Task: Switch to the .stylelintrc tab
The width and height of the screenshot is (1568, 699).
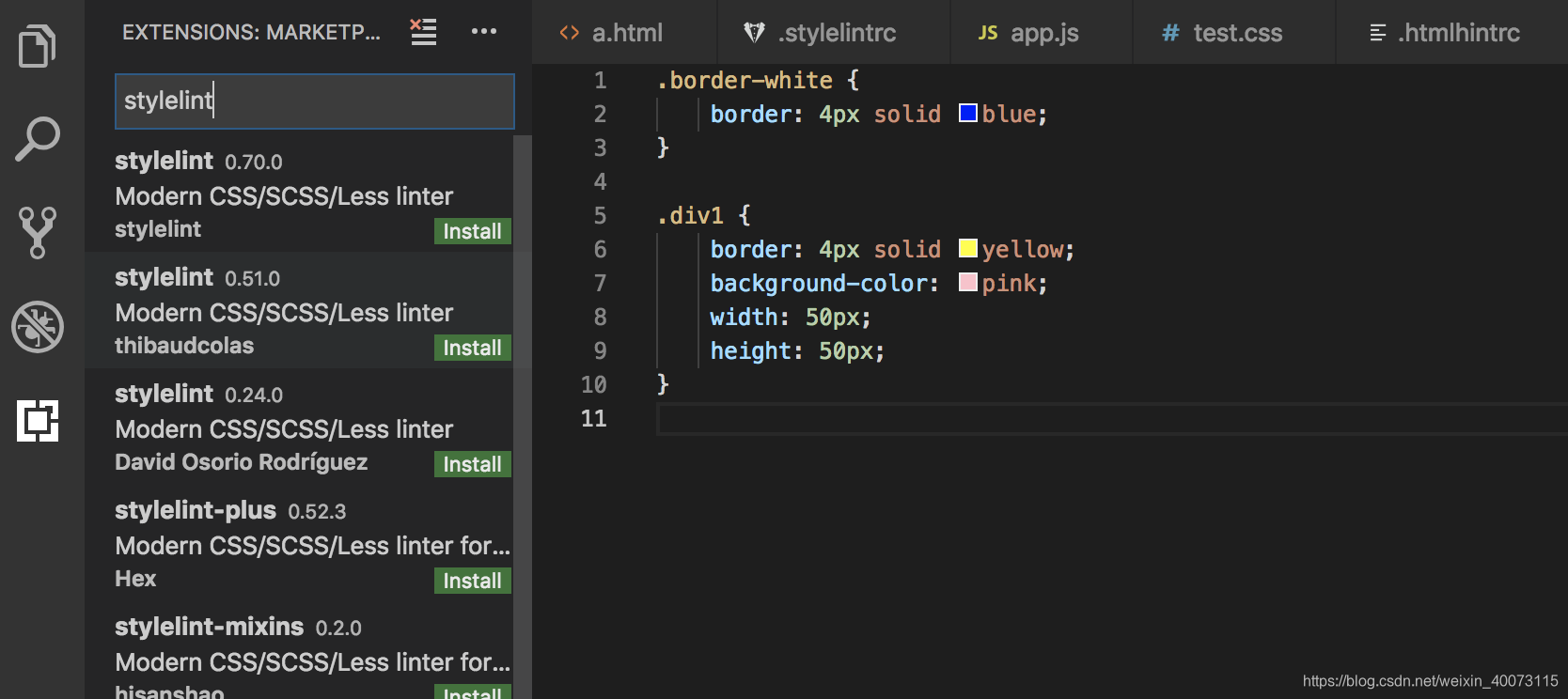Action: pos(833,33)
